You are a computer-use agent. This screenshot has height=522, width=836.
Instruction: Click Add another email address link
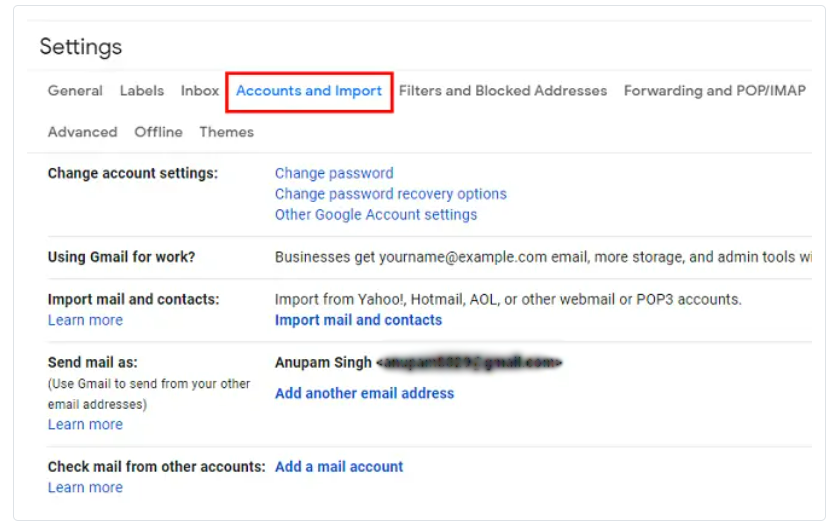pos(365,393)
